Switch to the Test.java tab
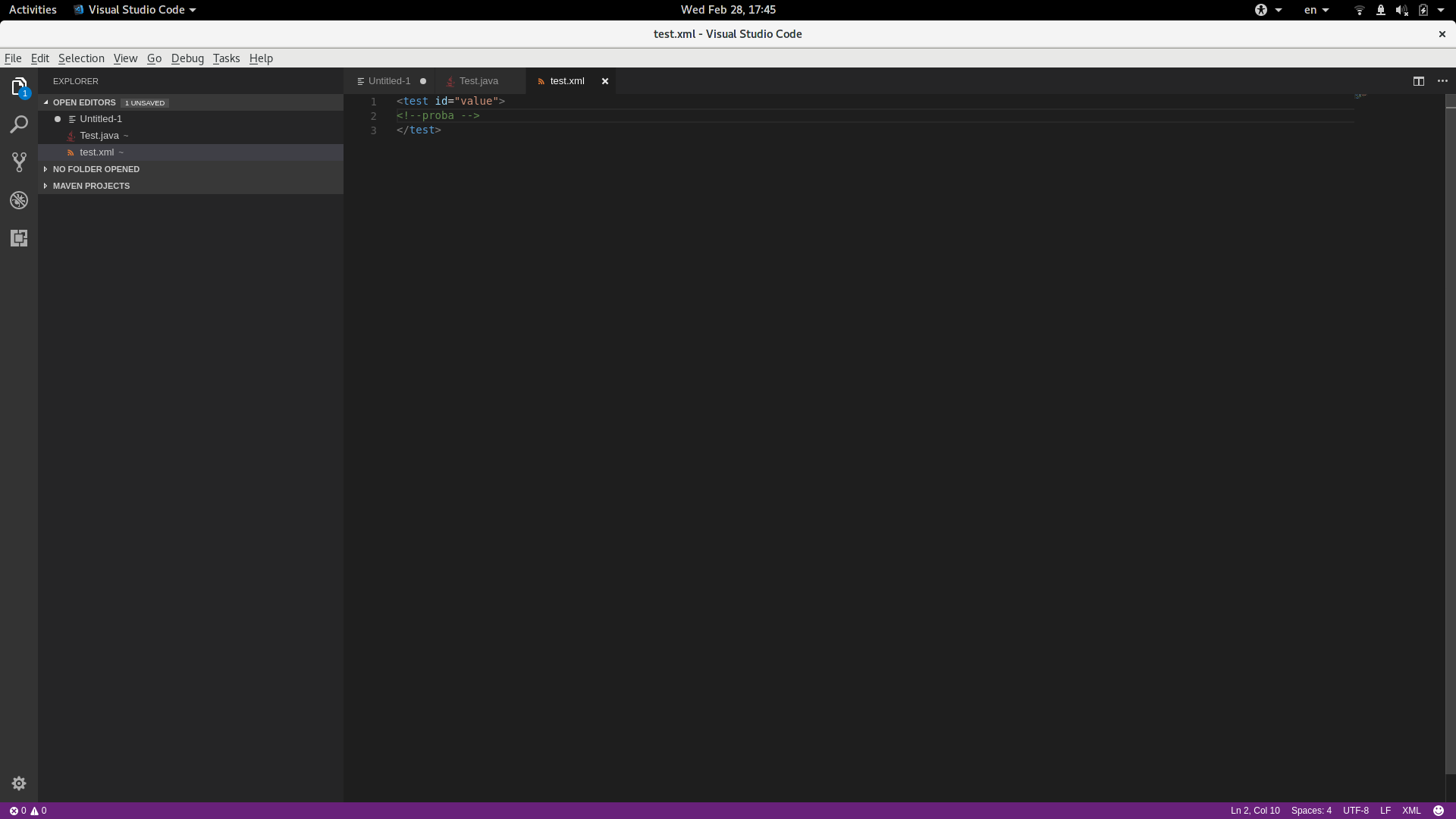 (480, 81)
